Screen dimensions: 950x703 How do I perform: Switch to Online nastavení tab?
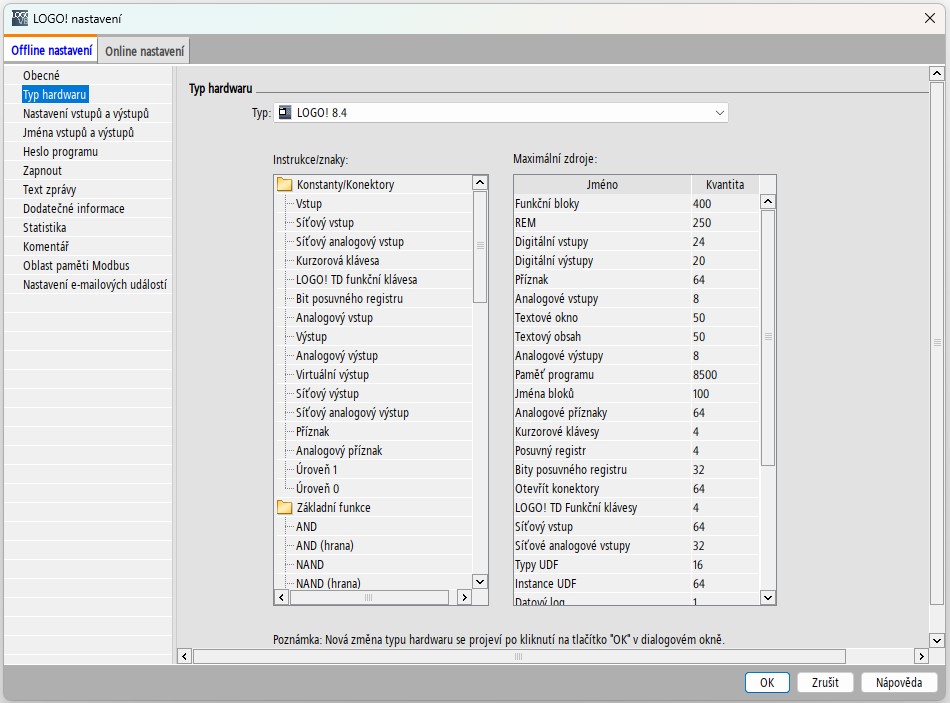(144, 51)
